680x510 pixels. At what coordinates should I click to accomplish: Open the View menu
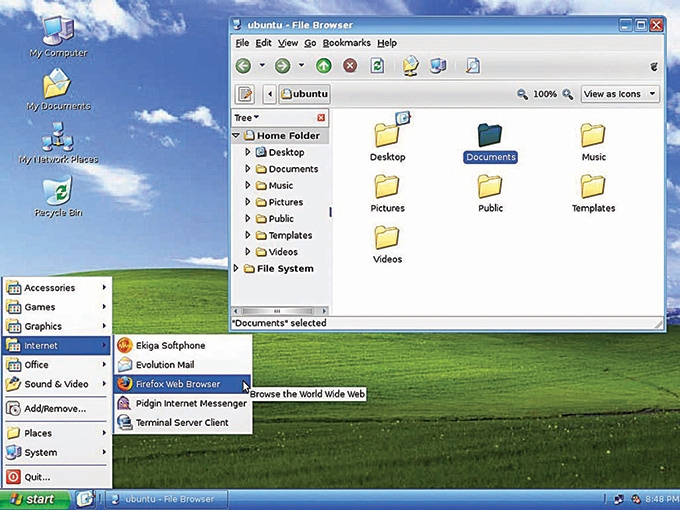point(288,43)
